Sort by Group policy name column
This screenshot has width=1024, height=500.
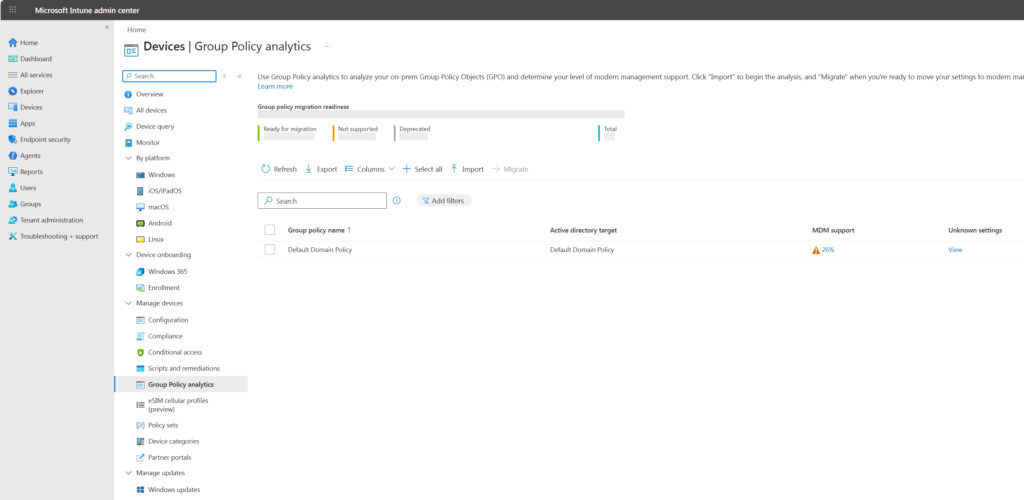(x=319, y=230)
